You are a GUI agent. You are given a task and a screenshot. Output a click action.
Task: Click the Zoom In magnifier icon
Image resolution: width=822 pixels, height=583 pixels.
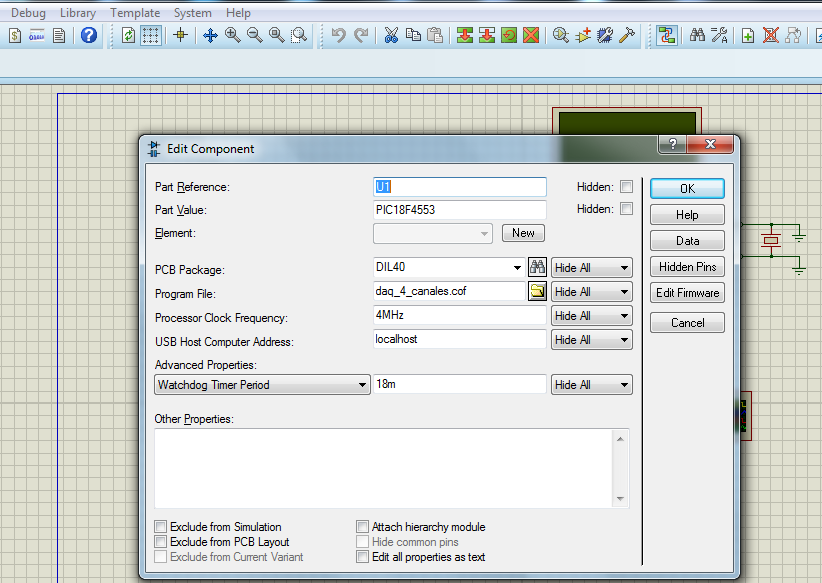[x=233, y=36]
